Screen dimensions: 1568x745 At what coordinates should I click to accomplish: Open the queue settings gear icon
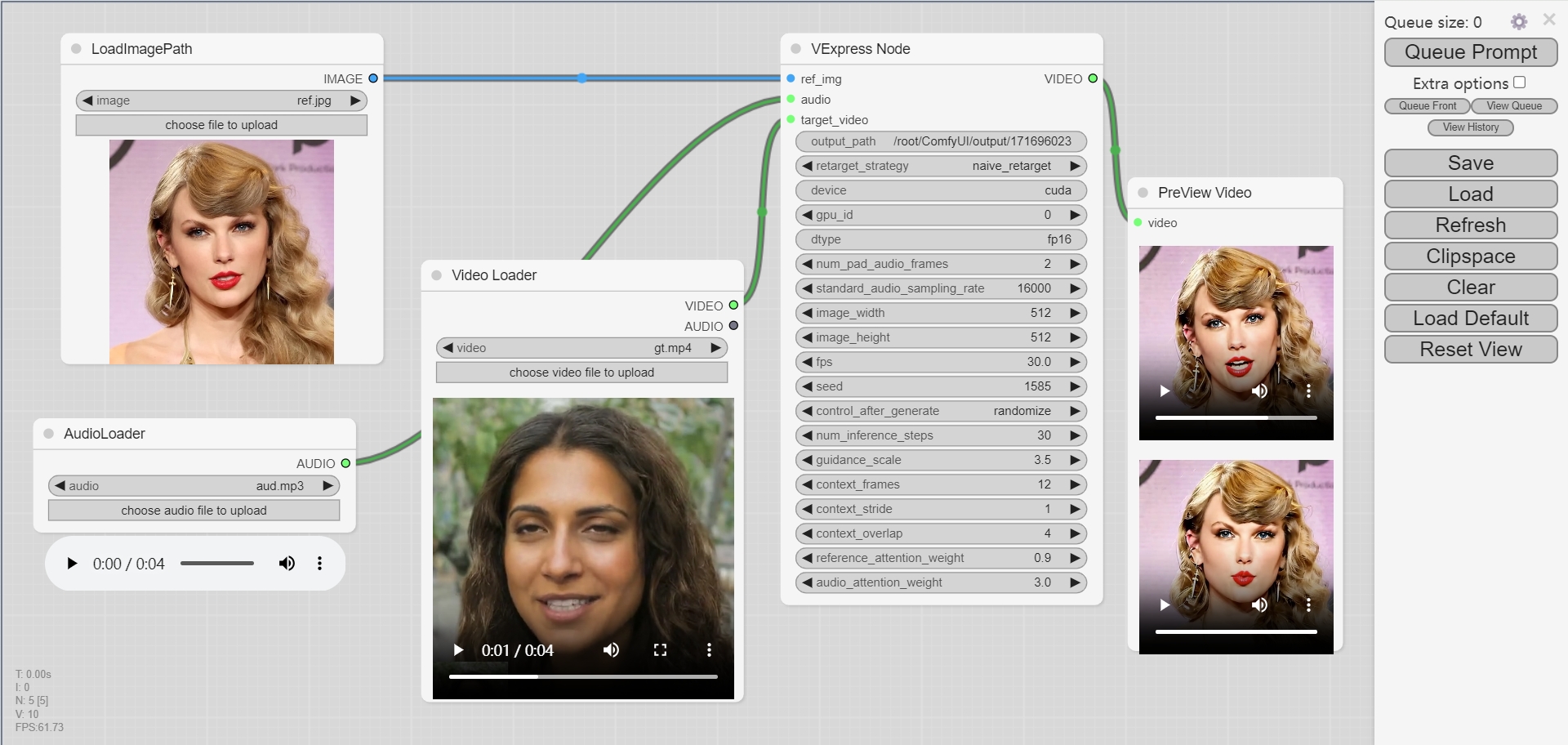click(1518, 22)
